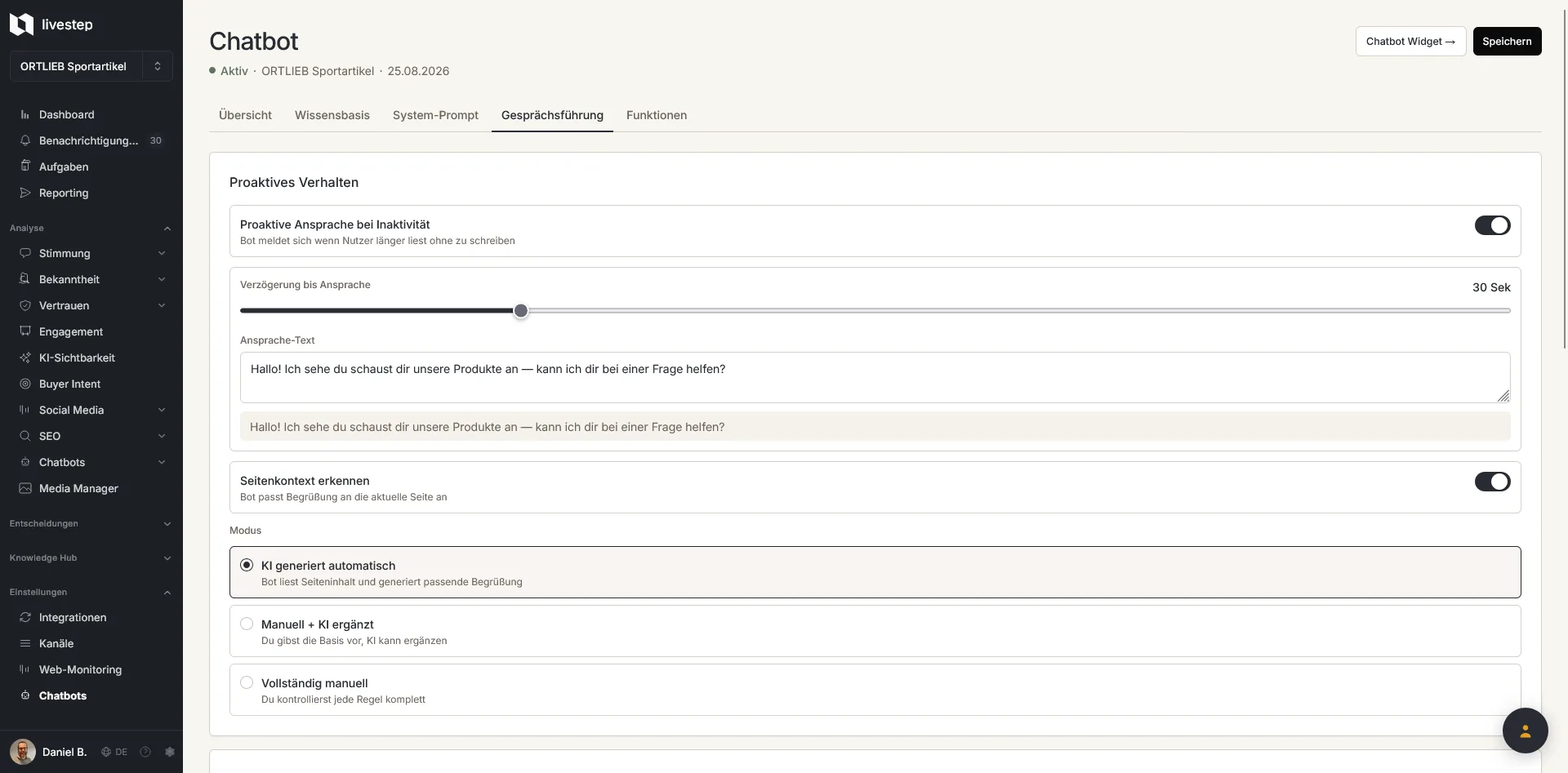Click the Buyer Intent target icon
The image size is (1568, 773).
(x=25, y=384)
